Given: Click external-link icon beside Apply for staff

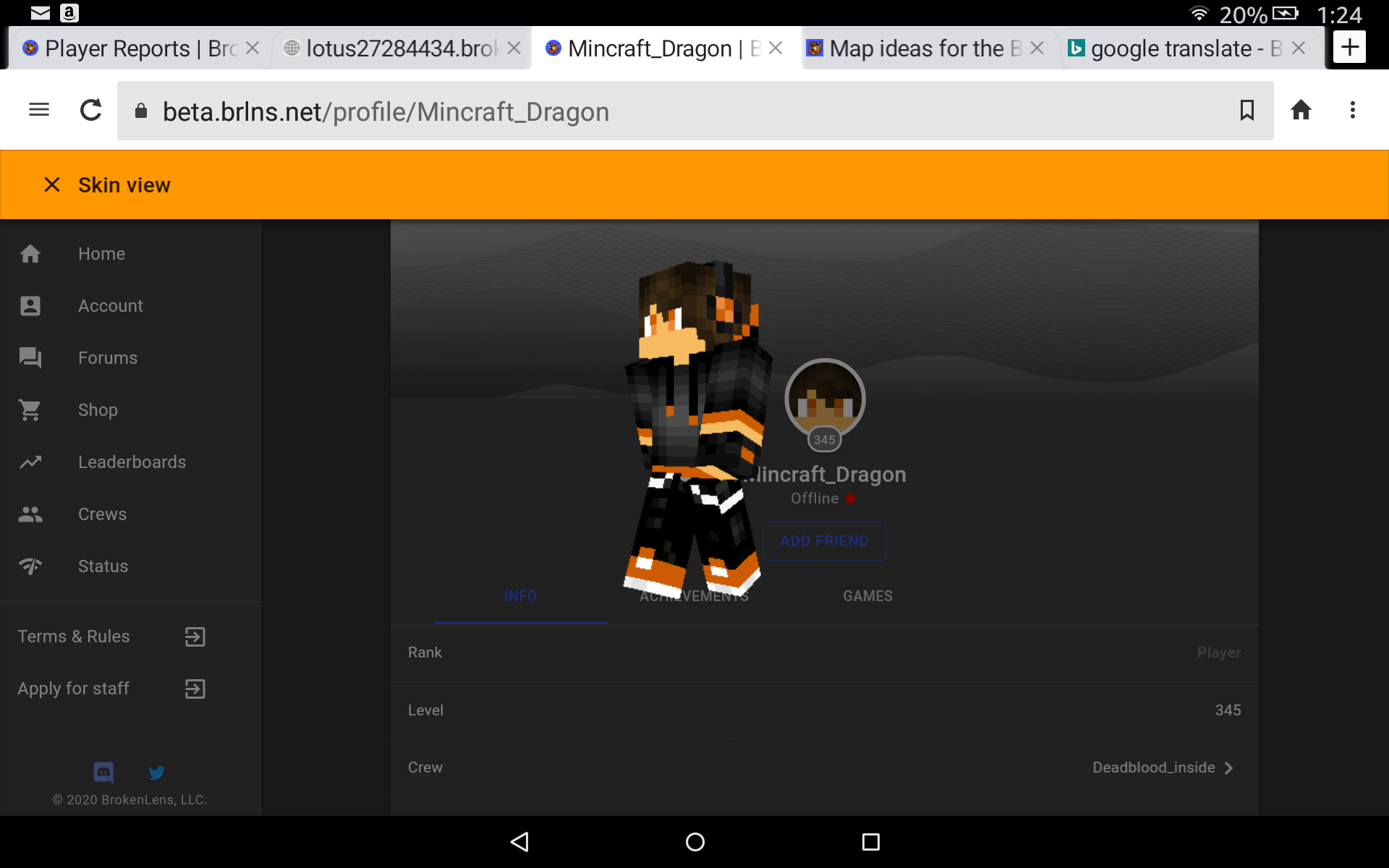Looking at the screenshot, I should [x=195, y=689].
